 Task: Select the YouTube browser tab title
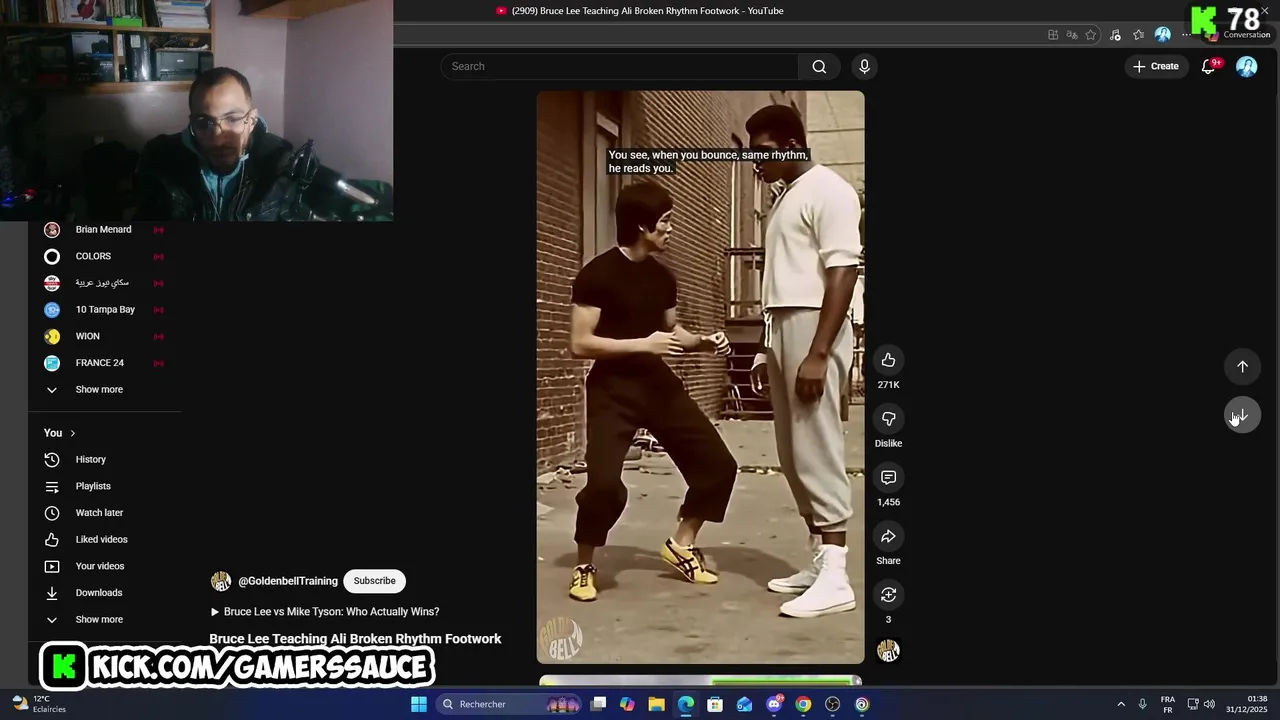646,11
